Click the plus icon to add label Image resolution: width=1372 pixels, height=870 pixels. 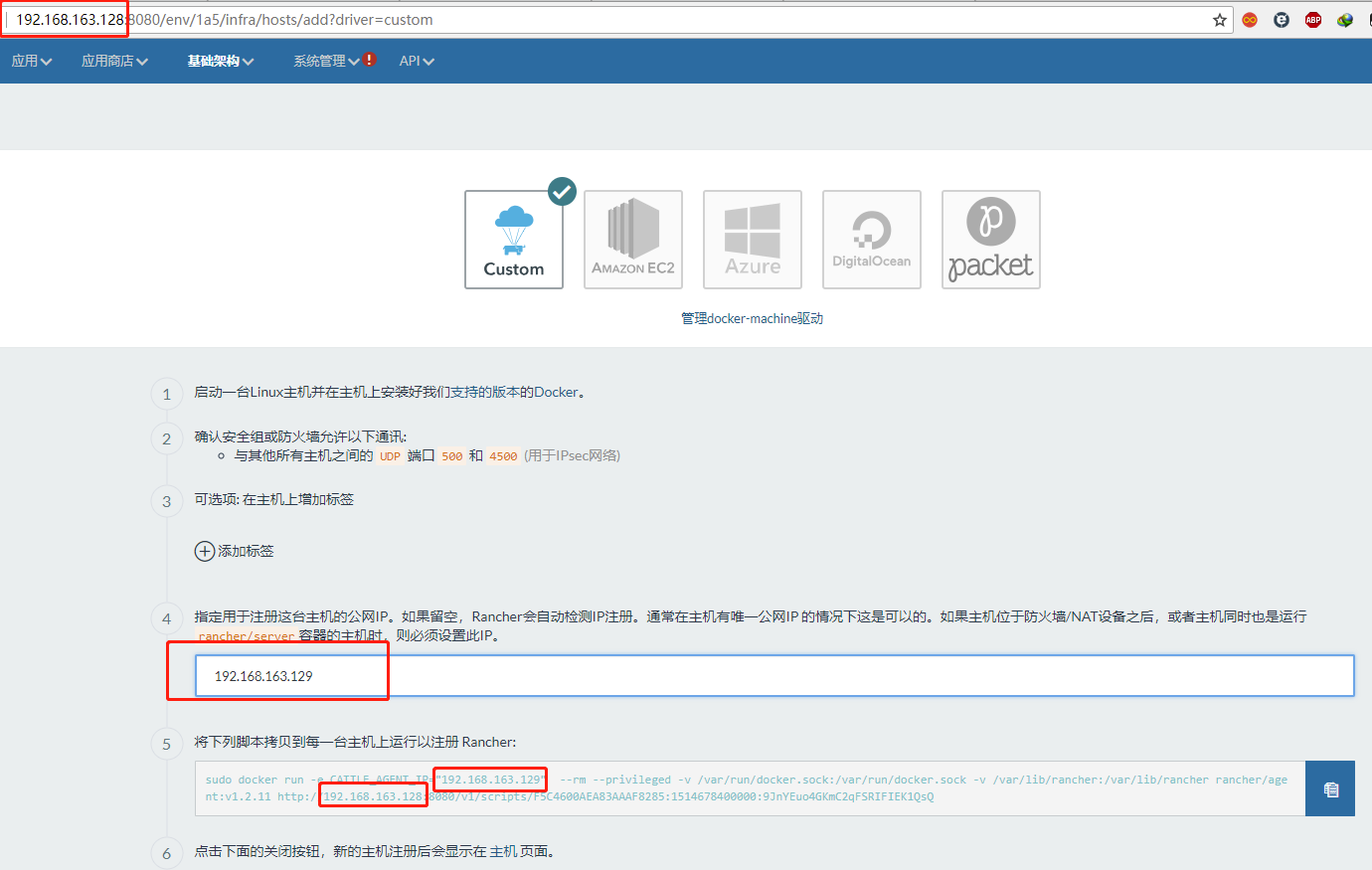point(204,551)
